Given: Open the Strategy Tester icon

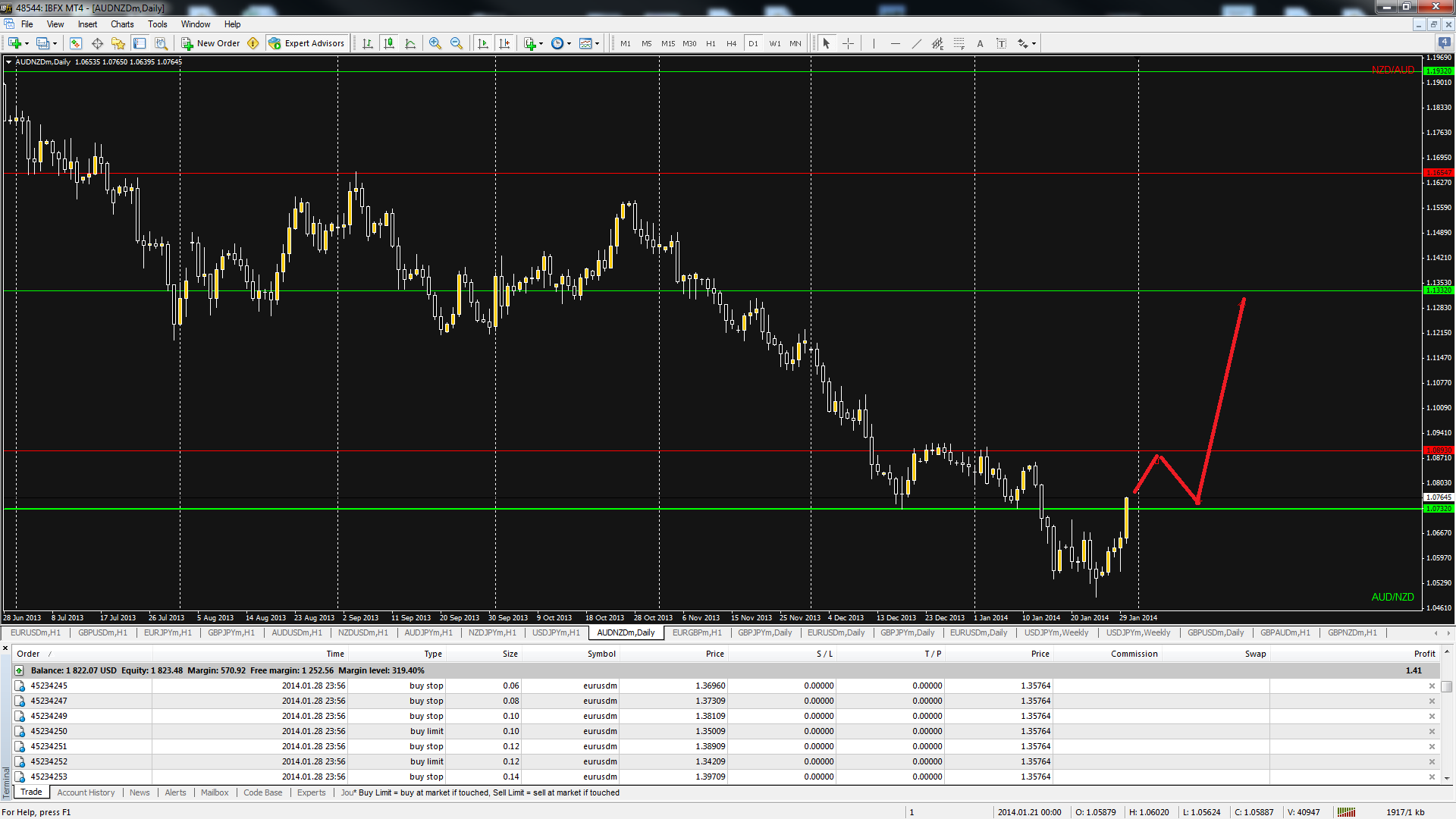Looking at the screenshot, I should tap(161, 43).
